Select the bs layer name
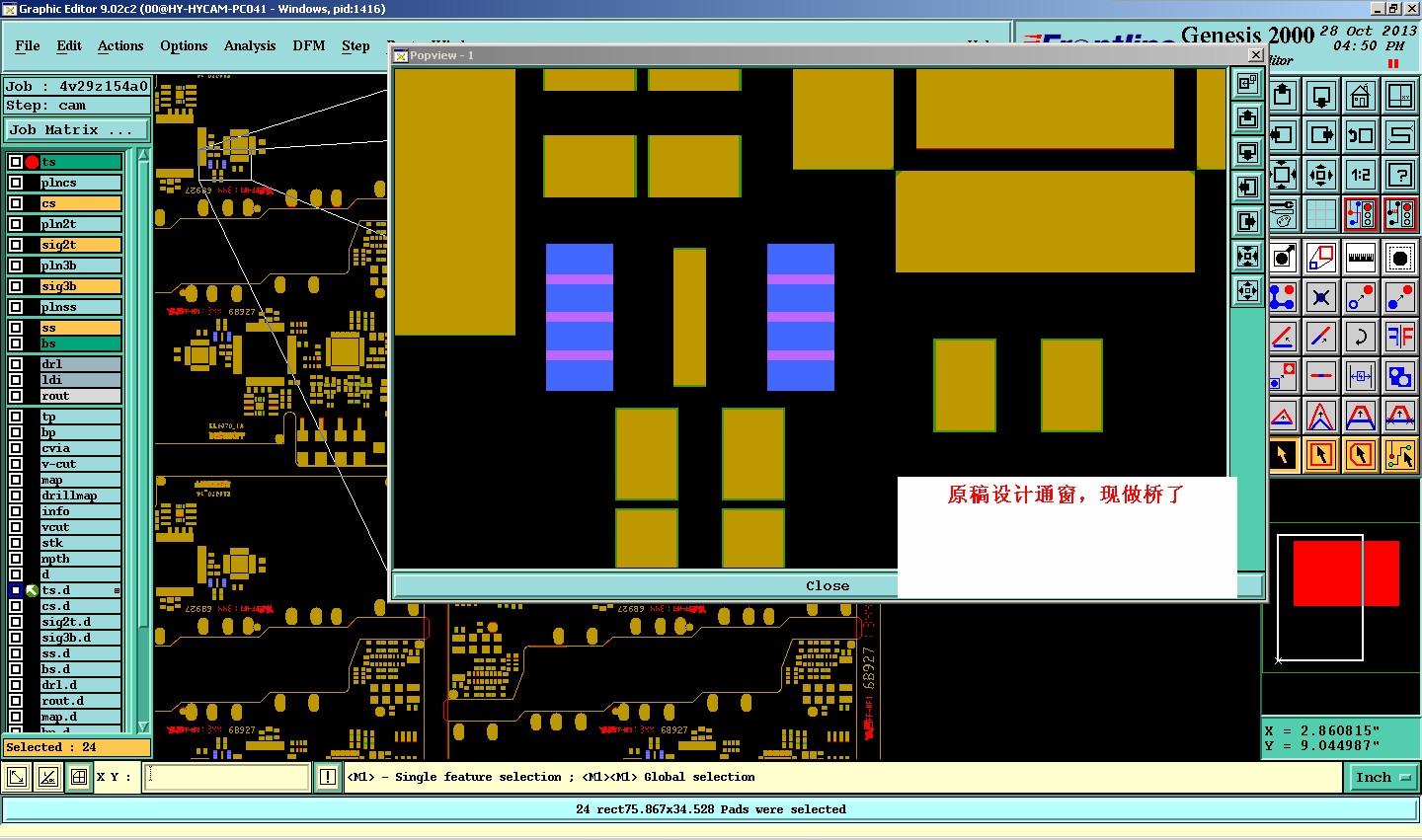Screen dimensions: 1422x840 click(x=81, y=344)
